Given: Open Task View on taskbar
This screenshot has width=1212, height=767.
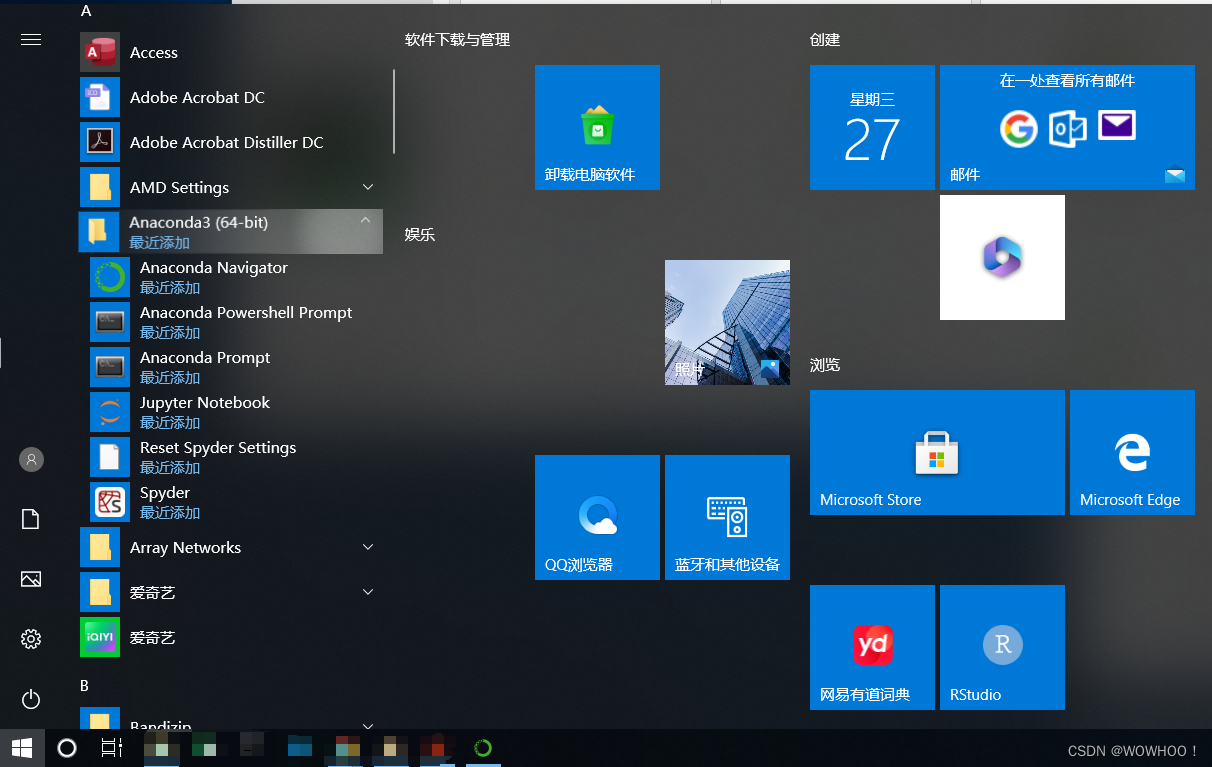Looking at the screenshot, I should point(112,748).
